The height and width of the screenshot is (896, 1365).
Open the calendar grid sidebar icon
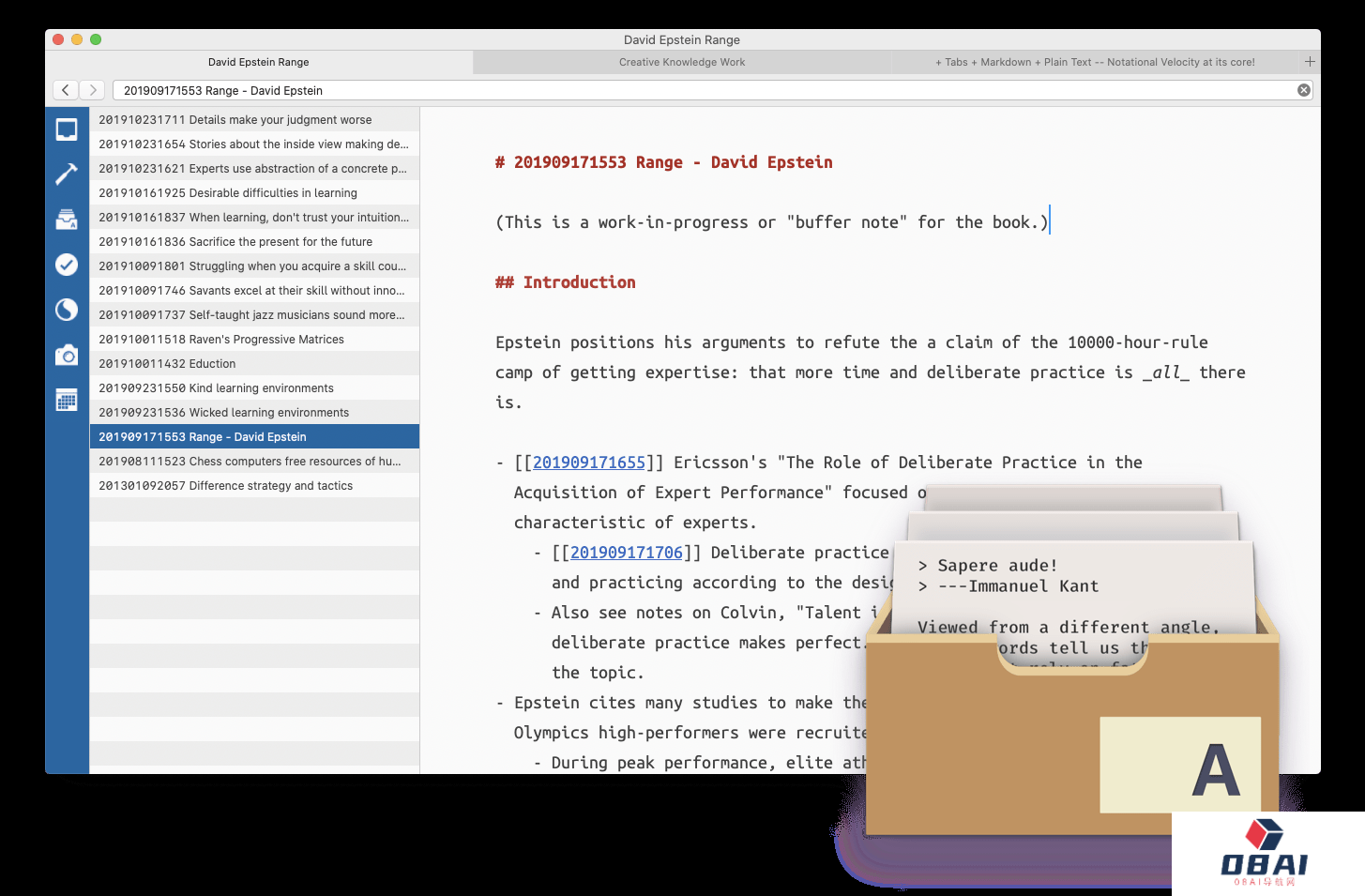(x=67, y=400)
